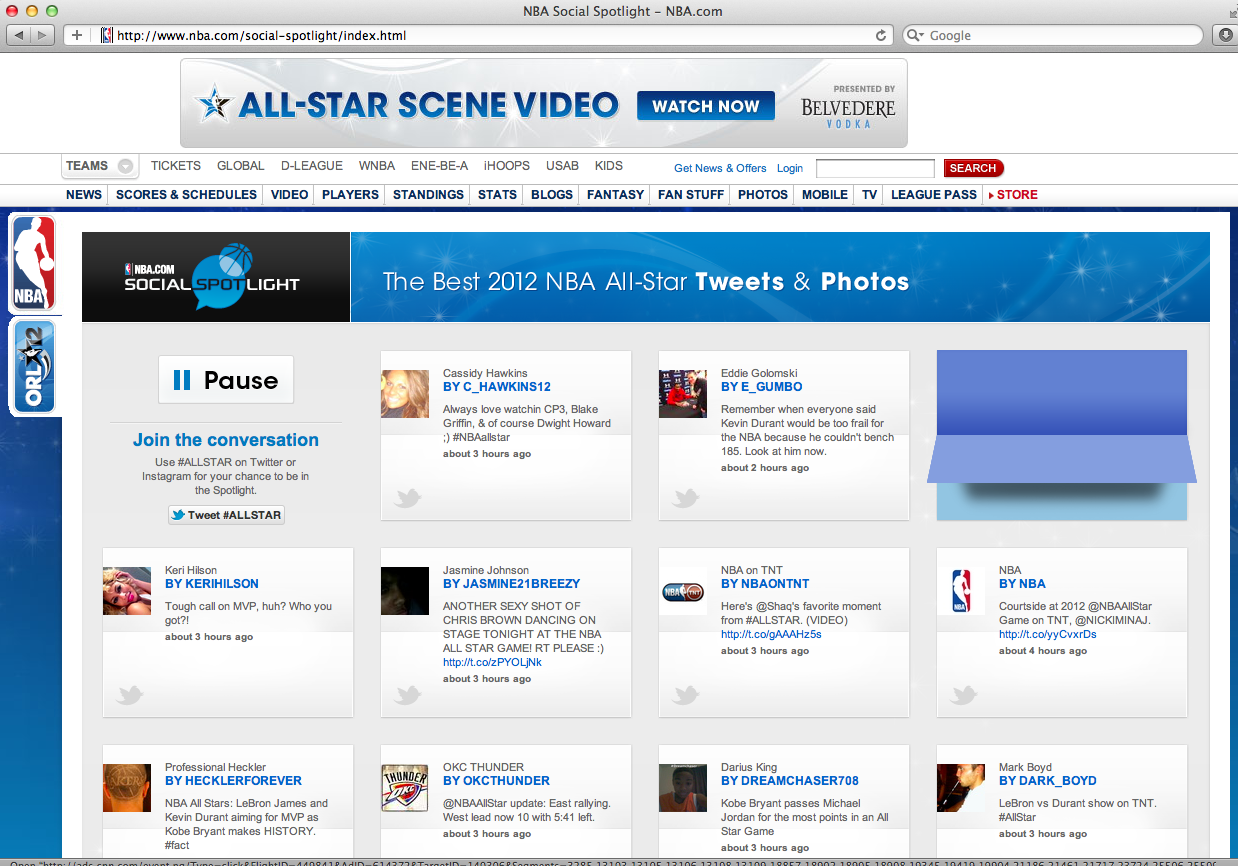The width and height of the screenshot is (1238, 866).
Task: Open the BY KERIHILSON profile link
Action: 212,584
